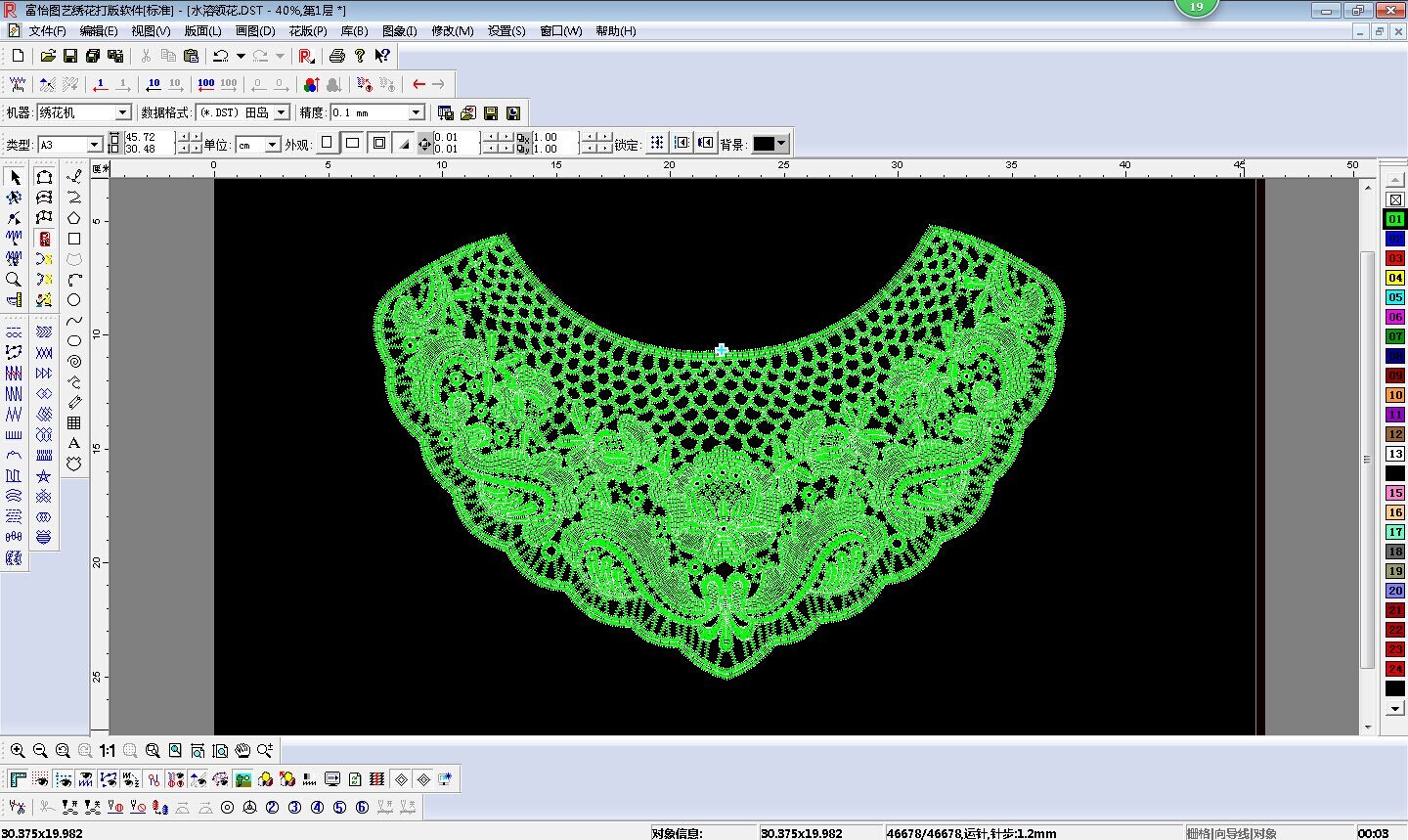
Task: Open the 花版(P) menu
Action: click(x=307, y=31)
